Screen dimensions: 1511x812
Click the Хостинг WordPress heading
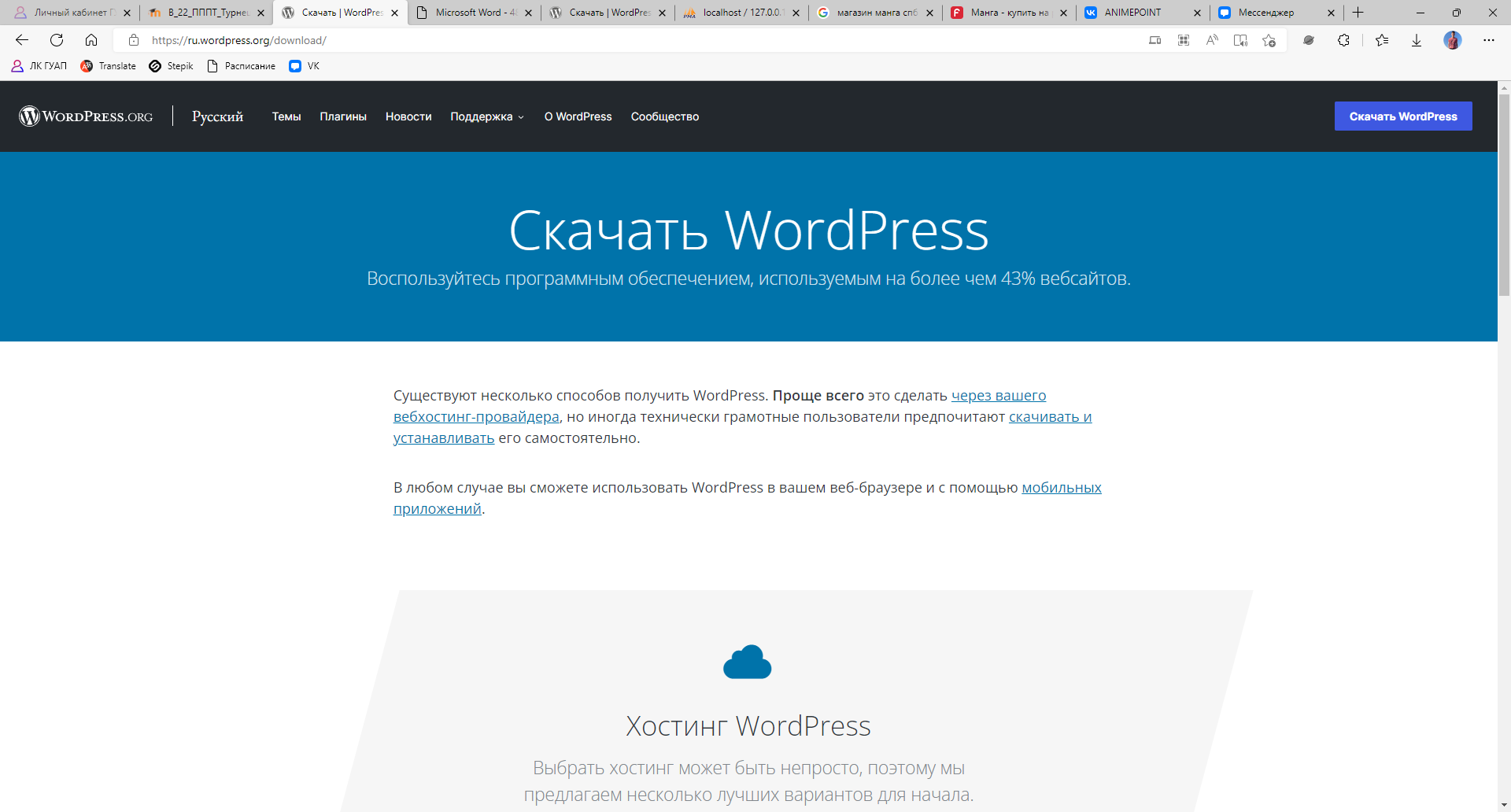click(x=748, y=725)
